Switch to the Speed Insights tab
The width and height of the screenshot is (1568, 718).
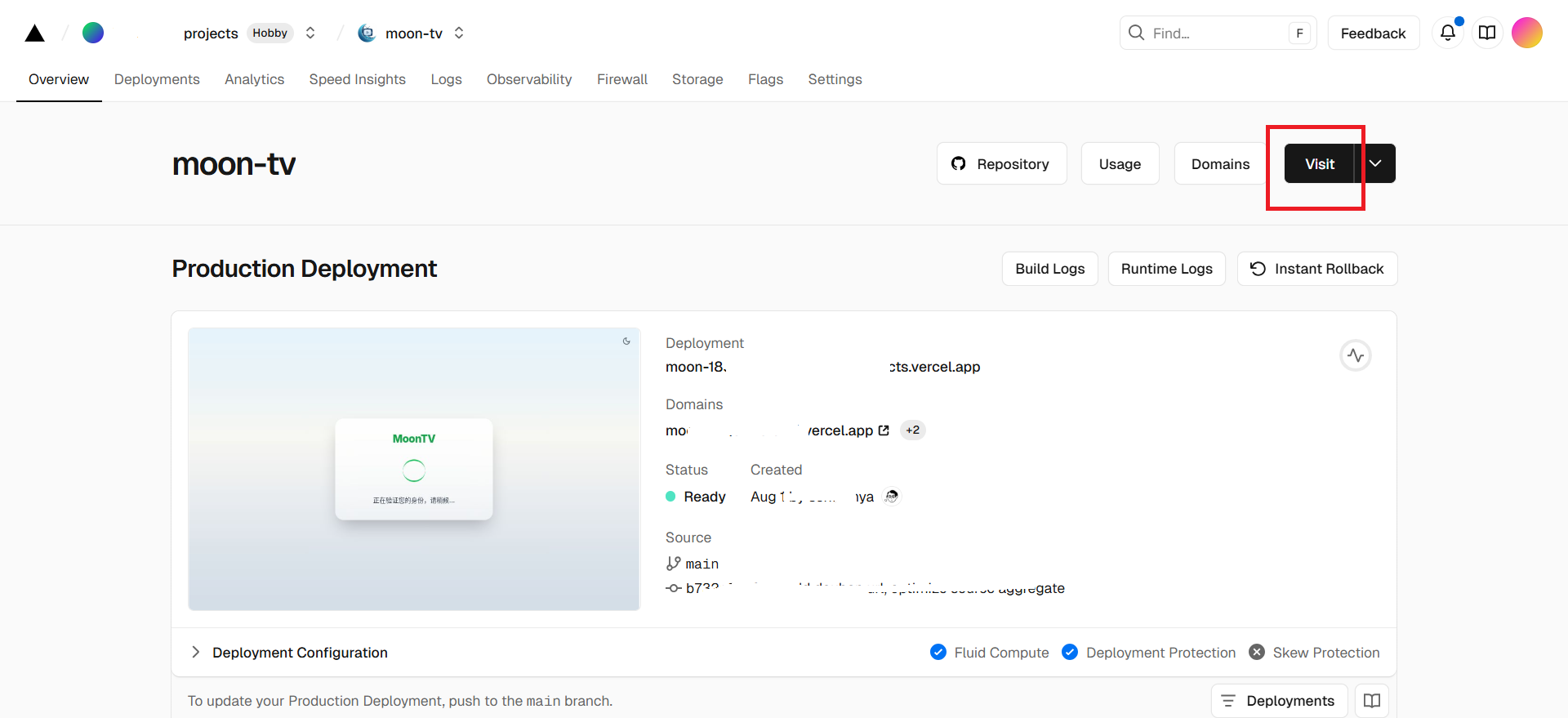[357, 79]
